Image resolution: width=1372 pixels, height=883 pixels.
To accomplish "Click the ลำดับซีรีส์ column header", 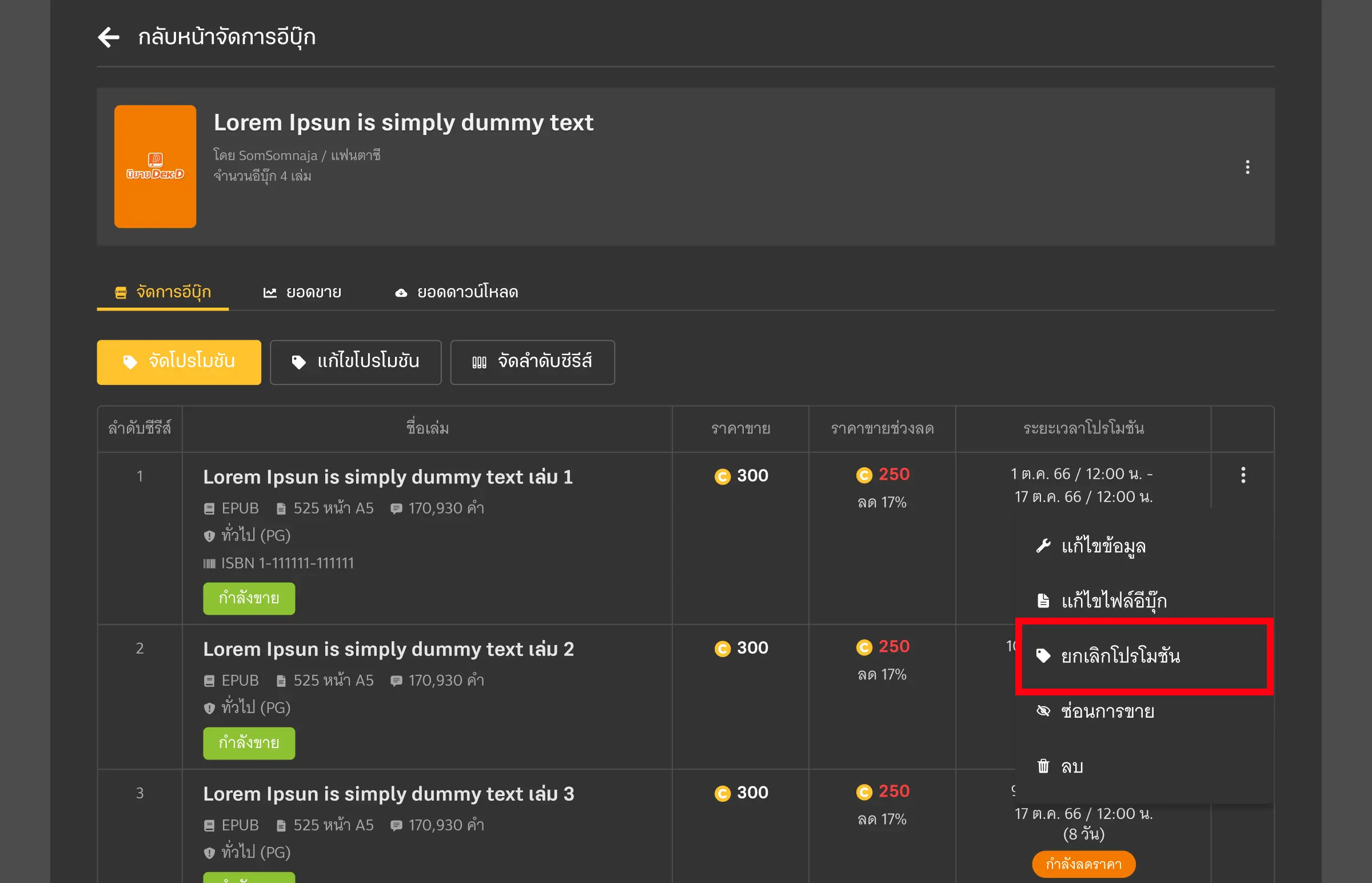I will (x=140, y=428).
